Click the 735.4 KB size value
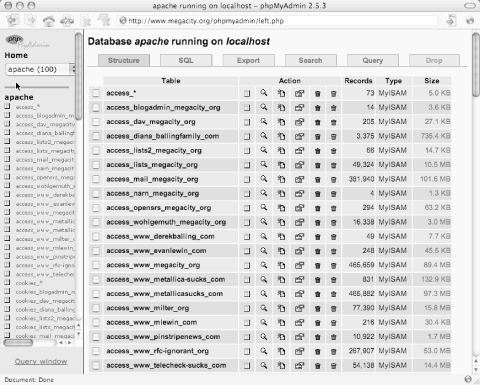481x385 pixels. 435,136
